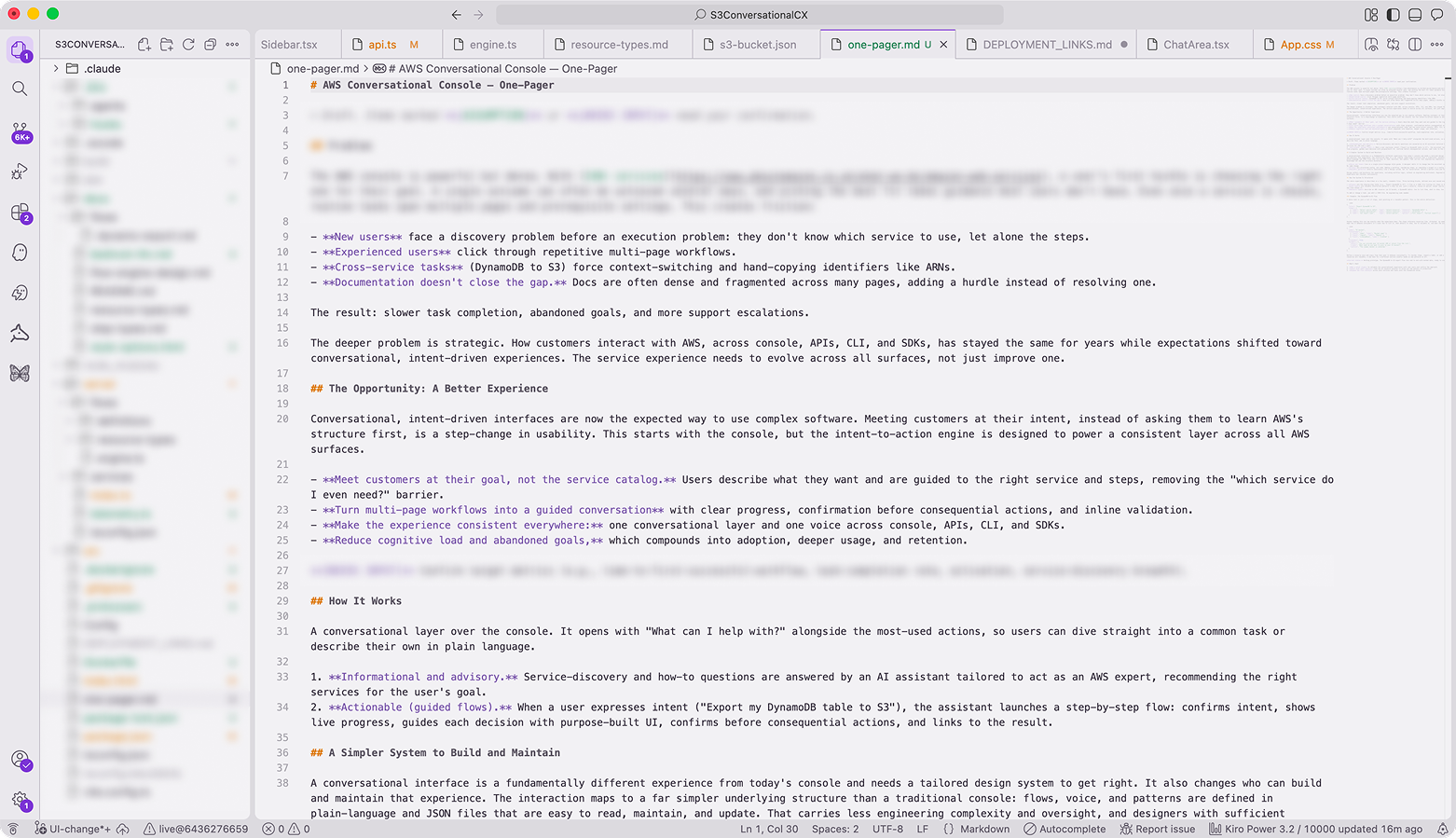
Task: Open Source Control view with 6K+ badge
Action: (21, 131)
